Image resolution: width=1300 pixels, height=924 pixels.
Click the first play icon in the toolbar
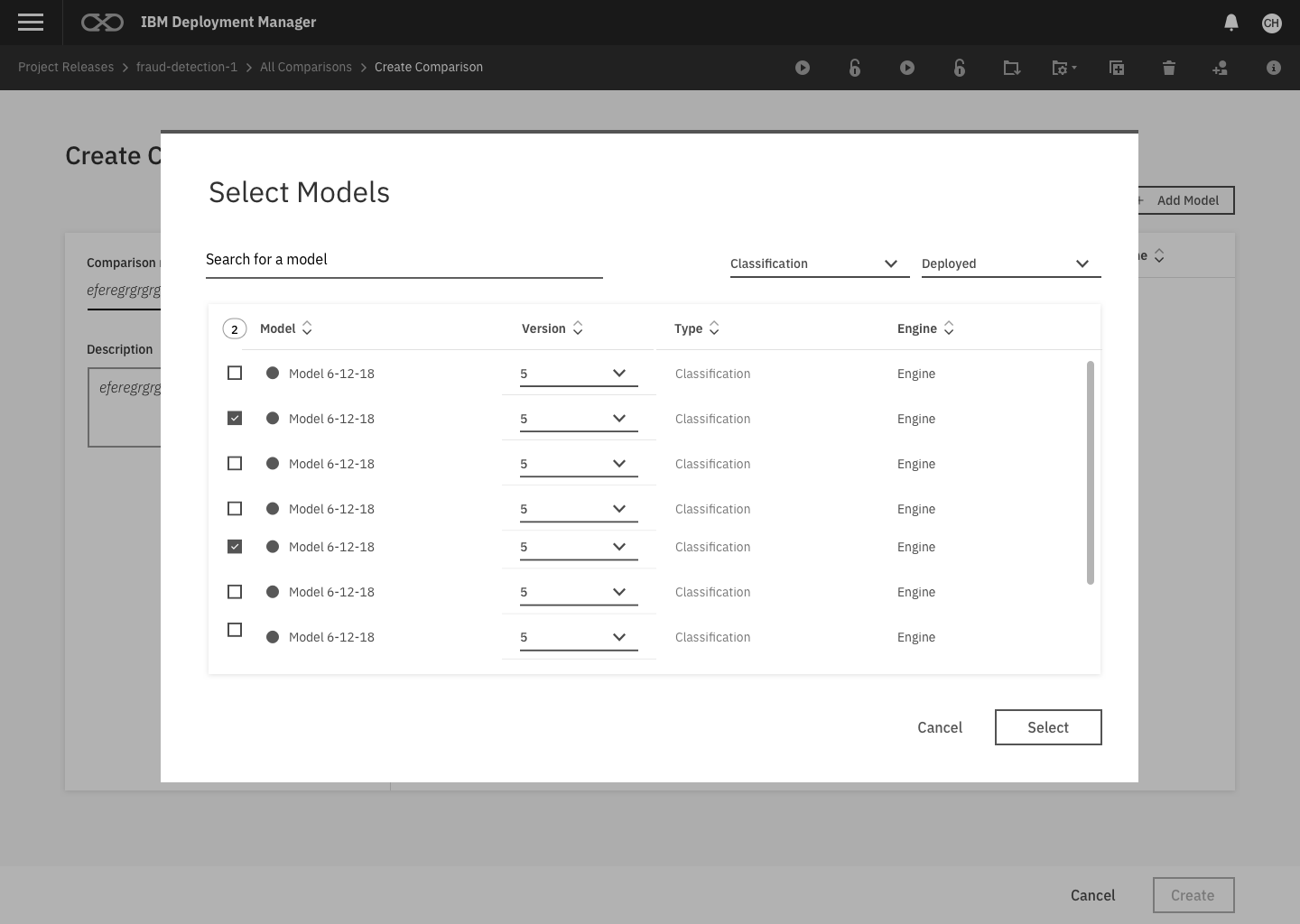pyautogui.click(x=803, y=68)
